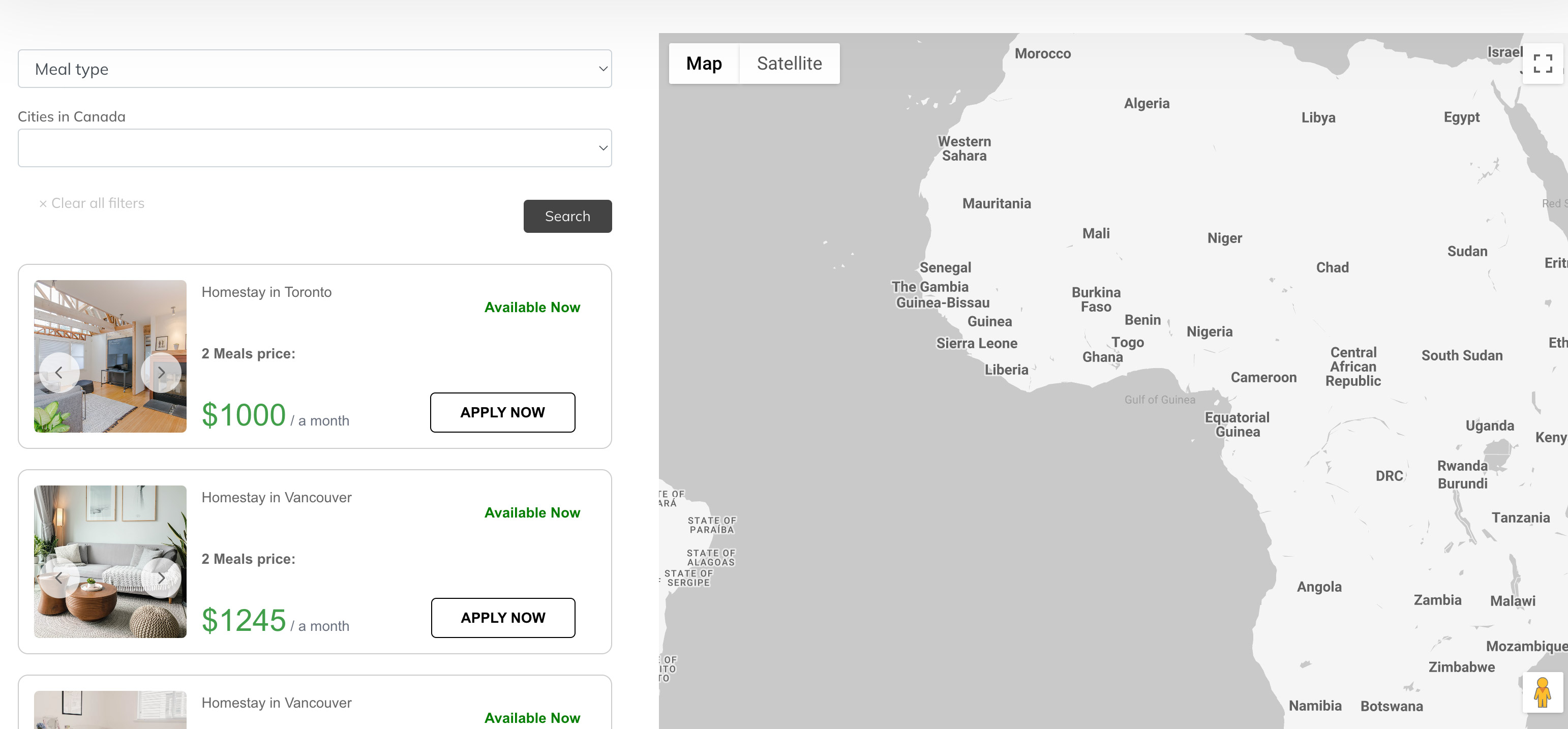Click the Zimbabwe label on the map

1461,667
